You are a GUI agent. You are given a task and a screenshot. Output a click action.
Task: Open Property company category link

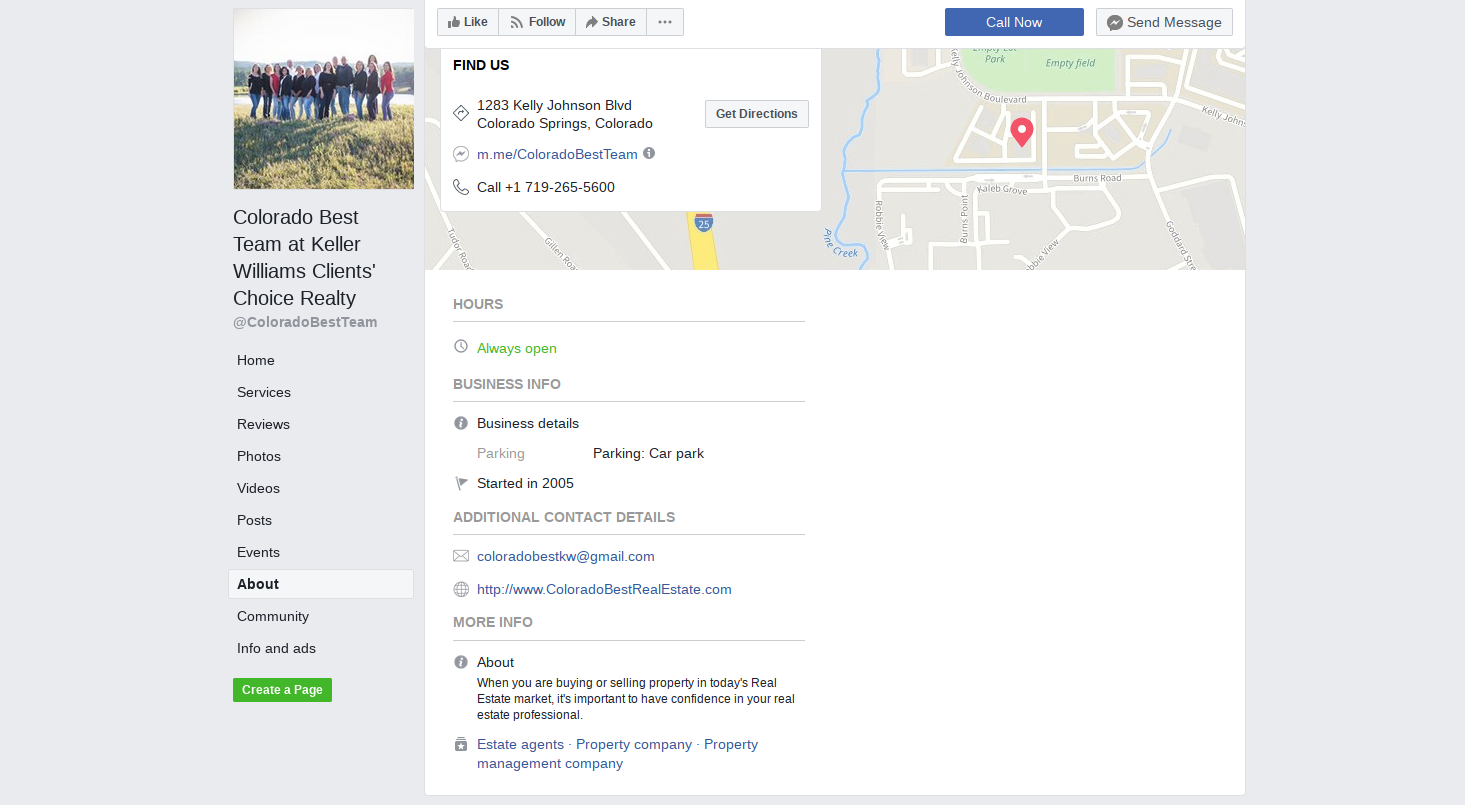click(634, 744)
